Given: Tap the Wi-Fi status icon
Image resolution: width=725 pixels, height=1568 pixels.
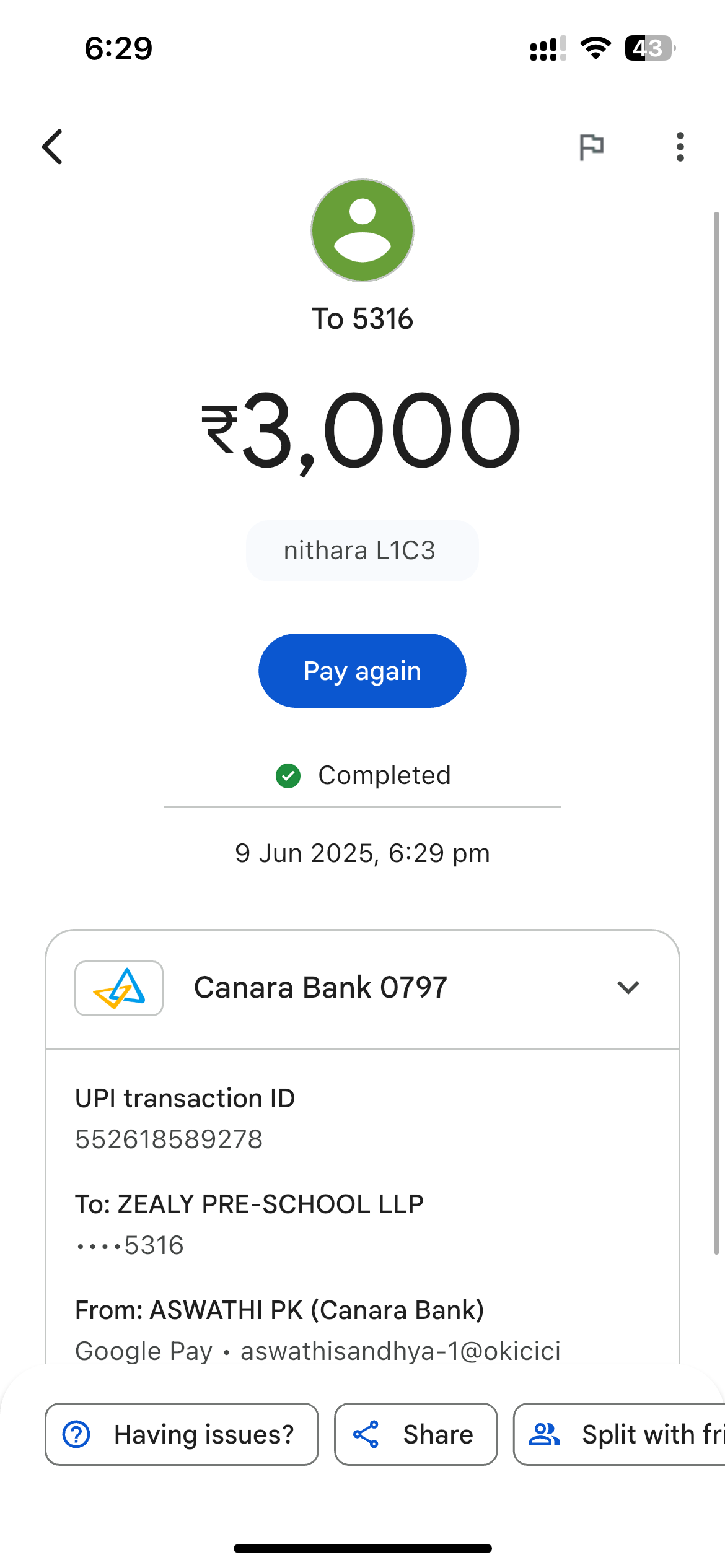Looking at the screenshot, I should point(595,48).
